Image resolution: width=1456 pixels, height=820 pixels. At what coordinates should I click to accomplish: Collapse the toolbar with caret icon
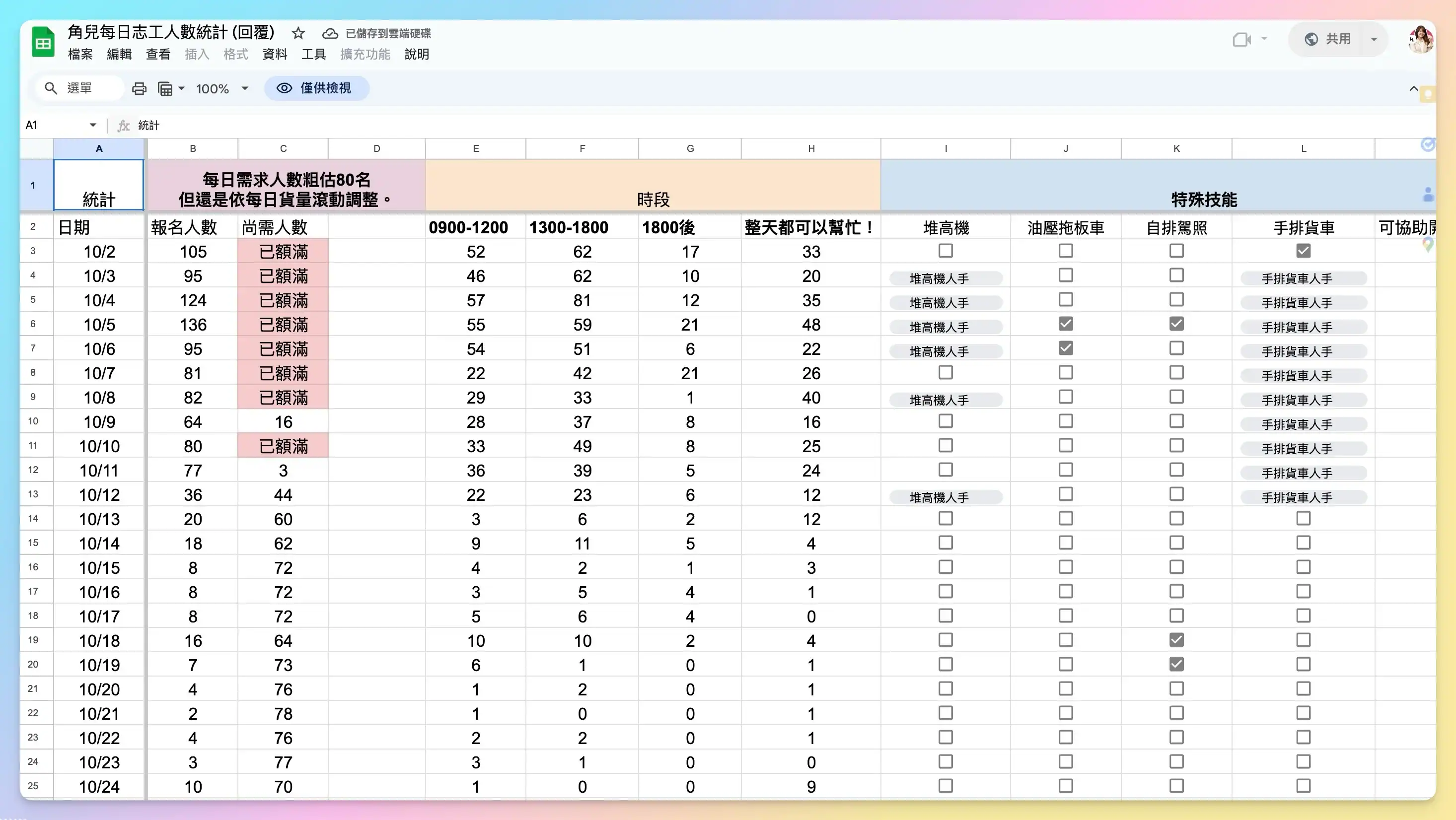click(1413, 89)
